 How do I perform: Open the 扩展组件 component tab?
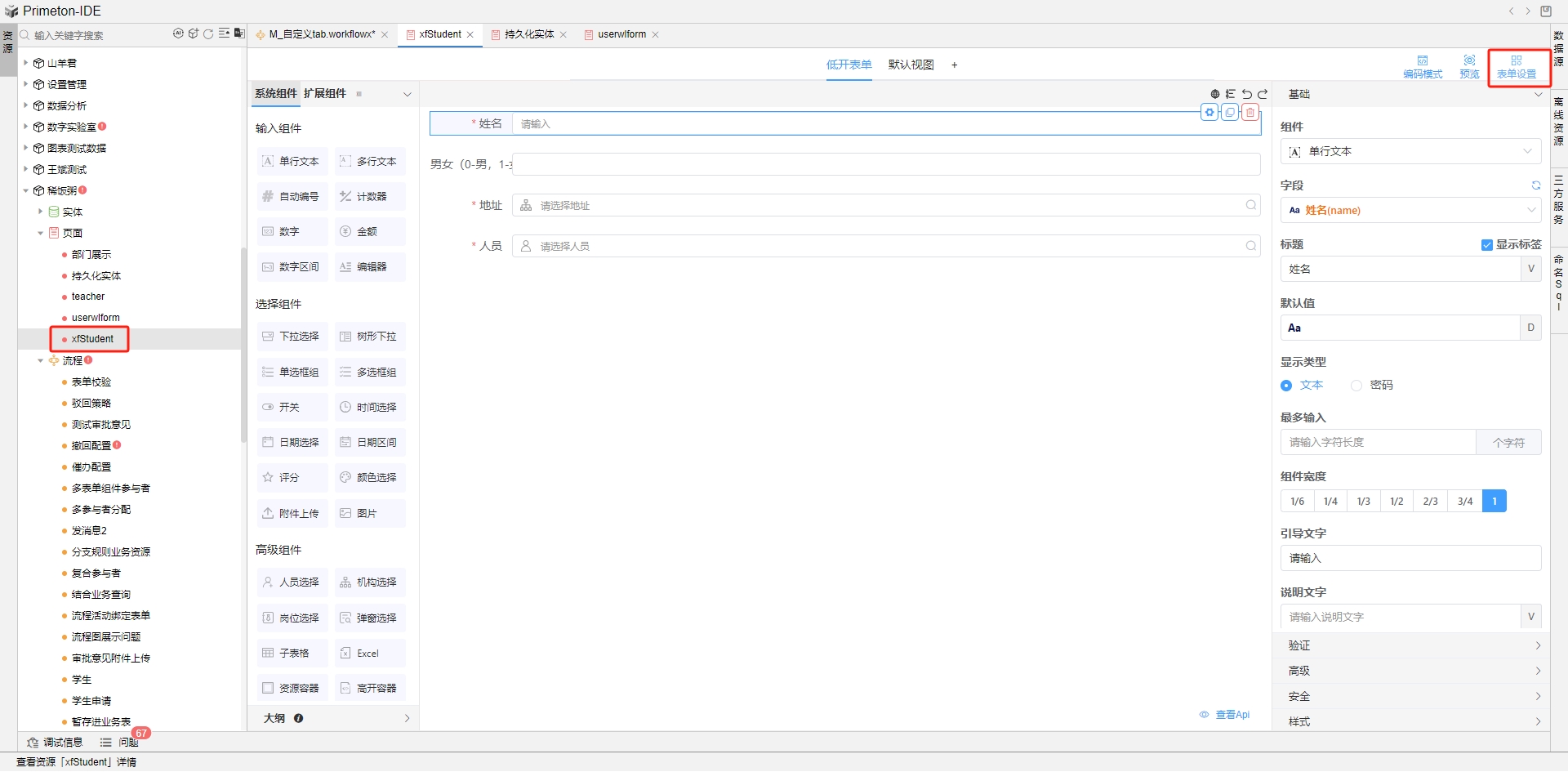click(x=325, y=93)
